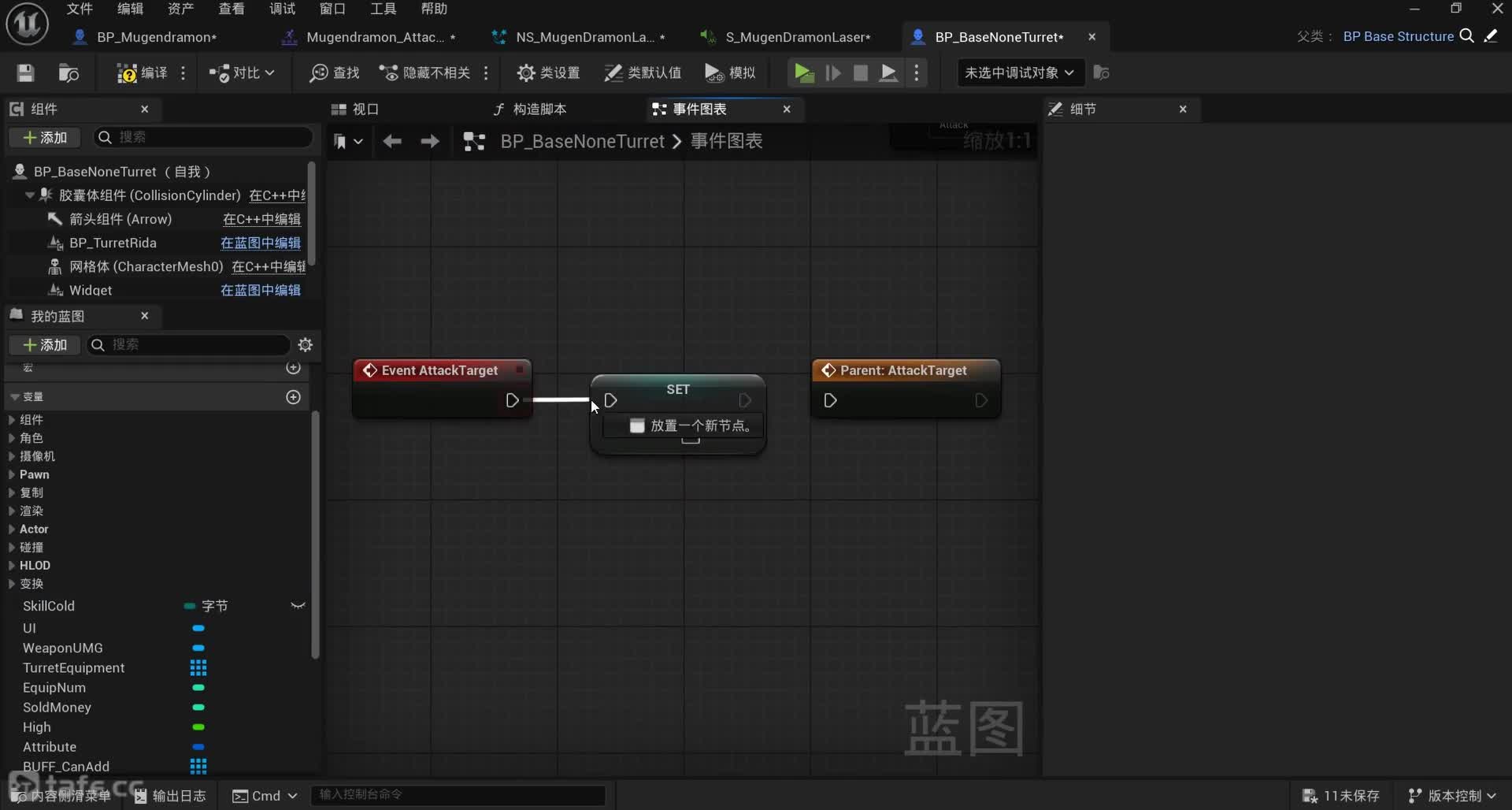Switch to the Construction Script (构造脚本) tab
The image size is (1512, 810).
530,110
